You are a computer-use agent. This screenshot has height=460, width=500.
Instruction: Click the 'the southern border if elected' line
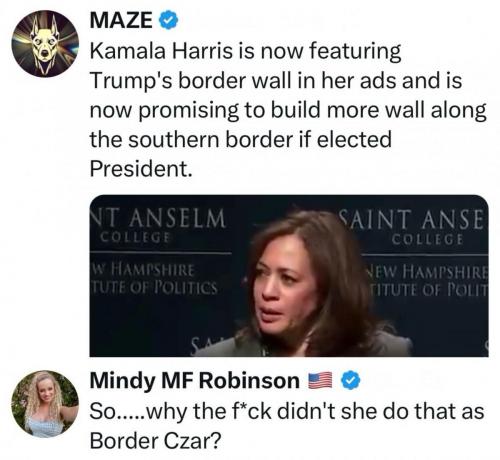tap(241, 139)
